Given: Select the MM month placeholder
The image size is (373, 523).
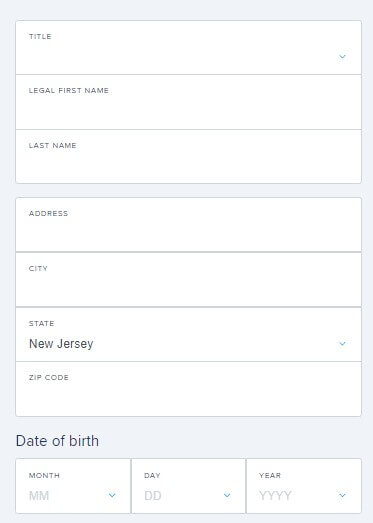Looking at the screenshot, I should pyautogui.click(x=39, y=496).
